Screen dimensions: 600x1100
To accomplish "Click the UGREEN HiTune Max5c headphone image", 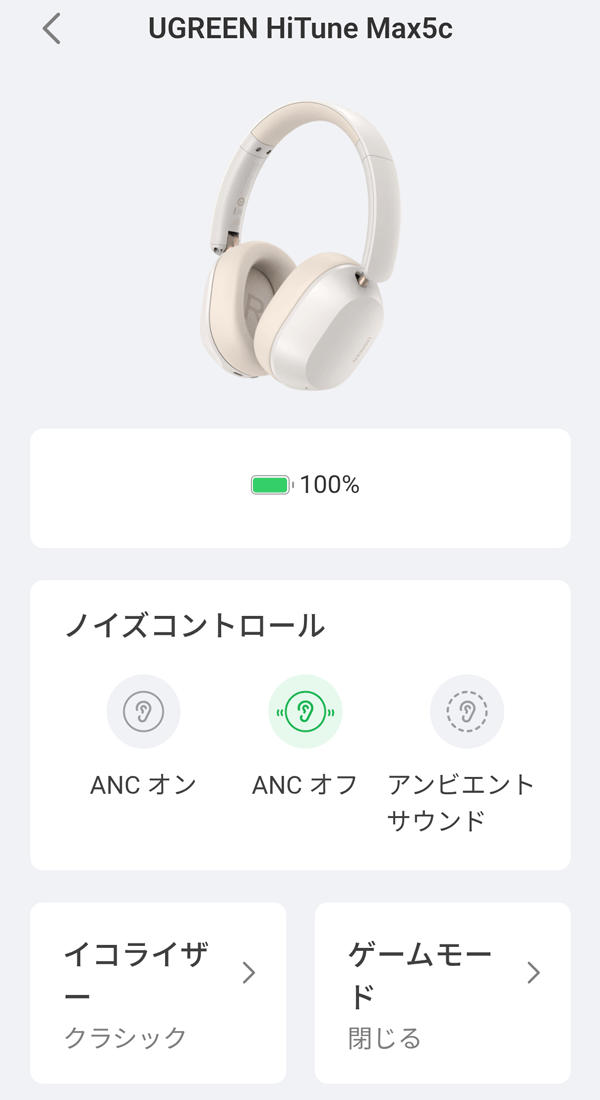I will click(300, 245).
